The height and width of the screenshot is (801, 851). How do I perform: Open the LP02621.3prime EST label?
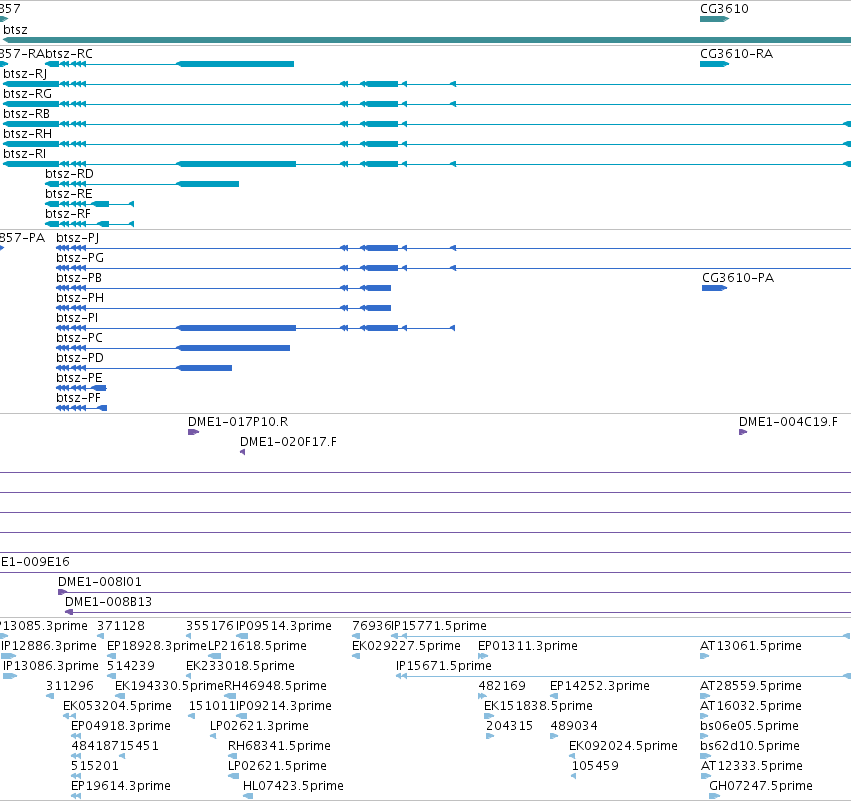259,727
